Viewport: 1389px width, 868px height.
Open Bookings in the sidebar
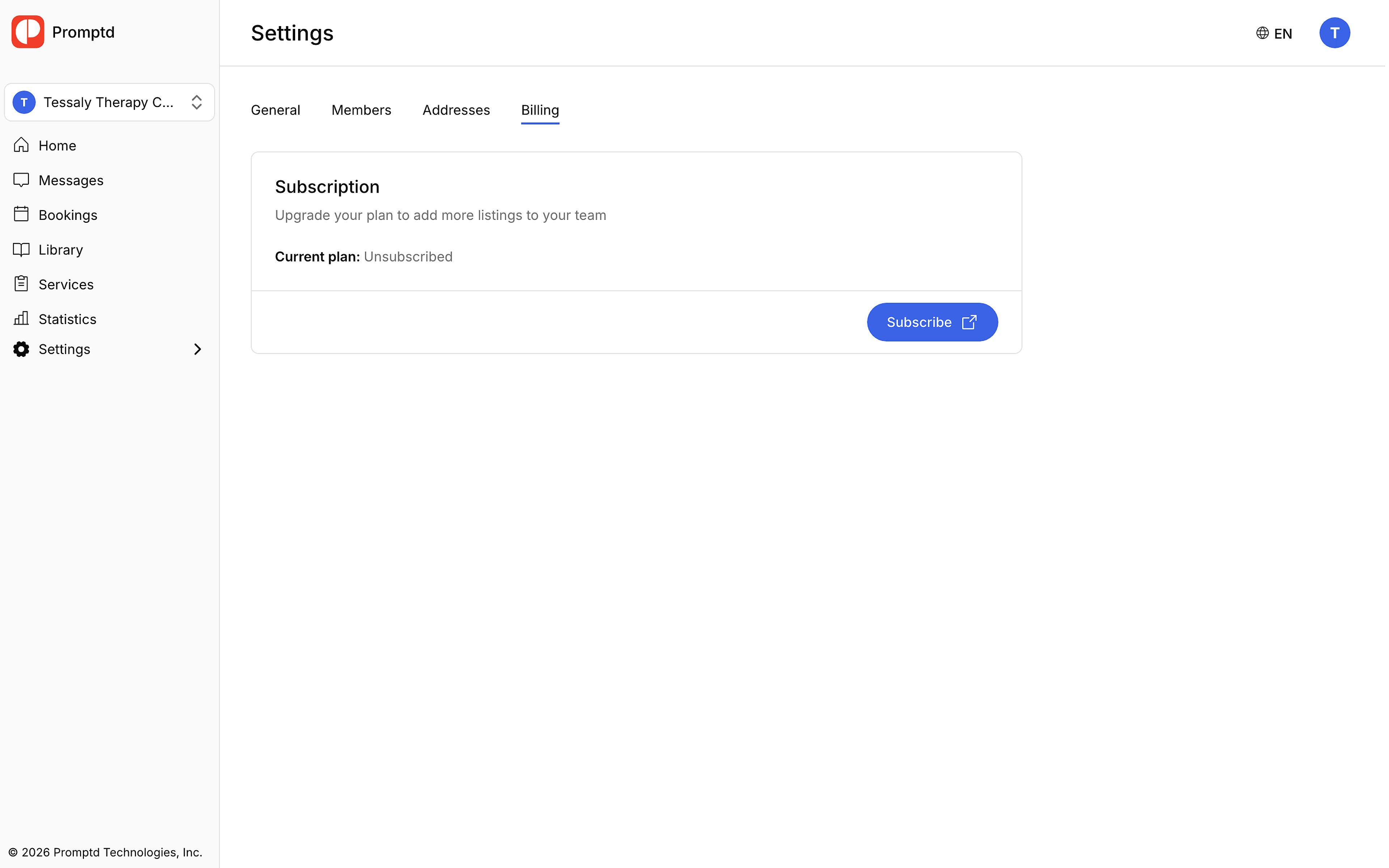(x=110, y=215)
